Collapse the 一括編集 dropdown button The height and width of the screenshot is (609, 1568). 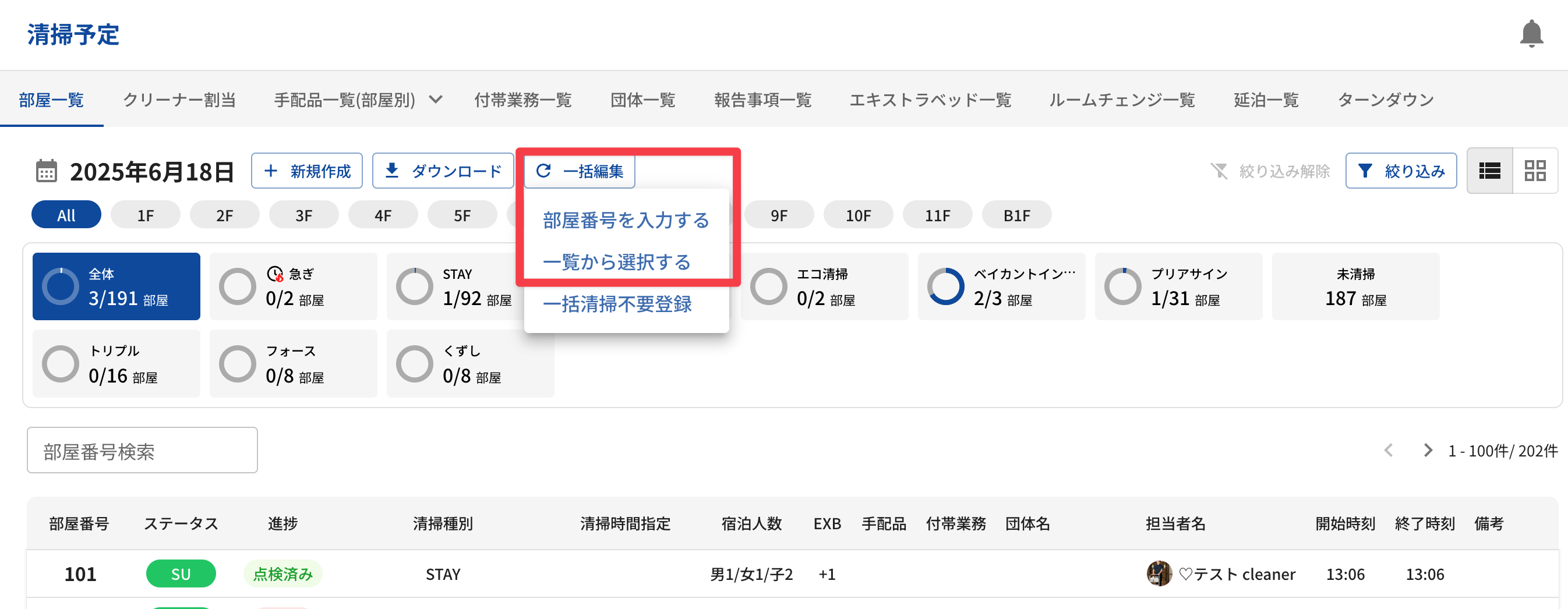(580, 171)
